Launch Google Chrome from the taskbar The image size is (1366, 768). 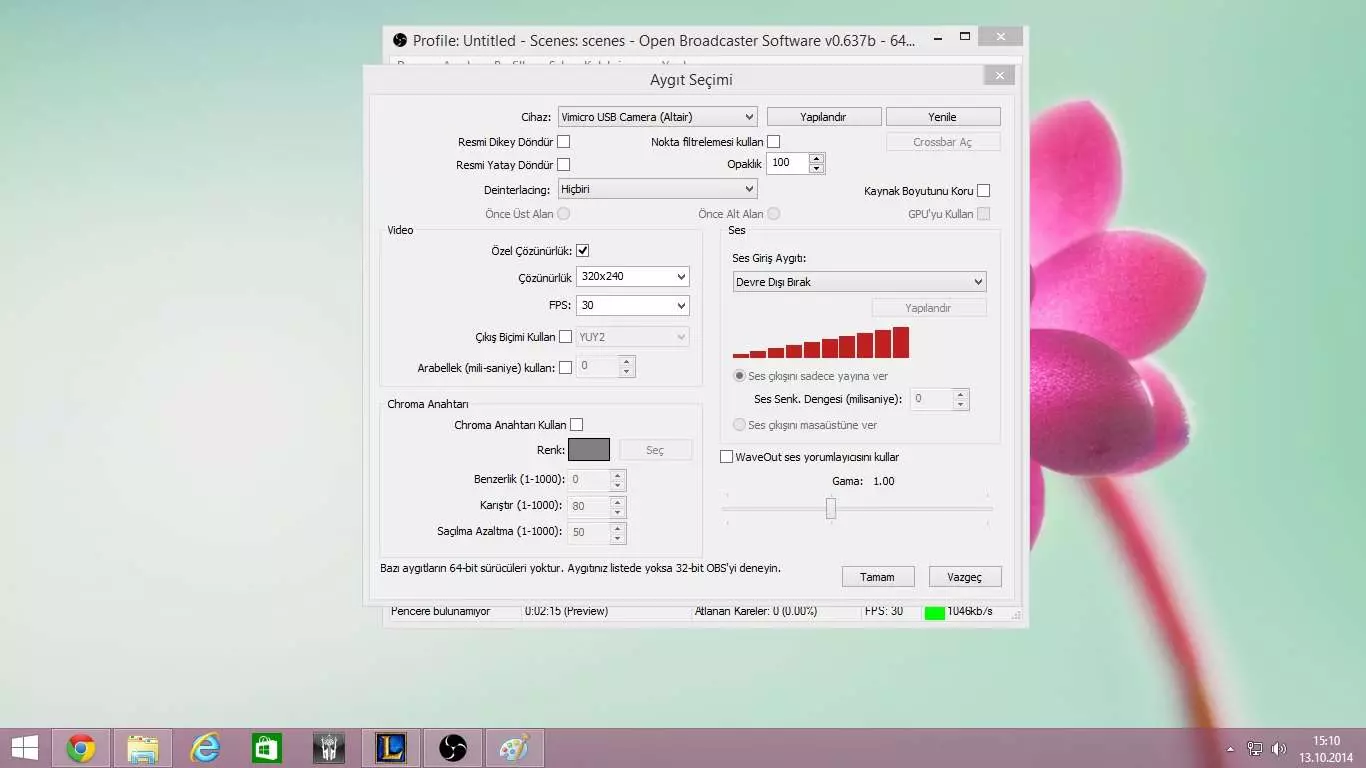[81, 748]
